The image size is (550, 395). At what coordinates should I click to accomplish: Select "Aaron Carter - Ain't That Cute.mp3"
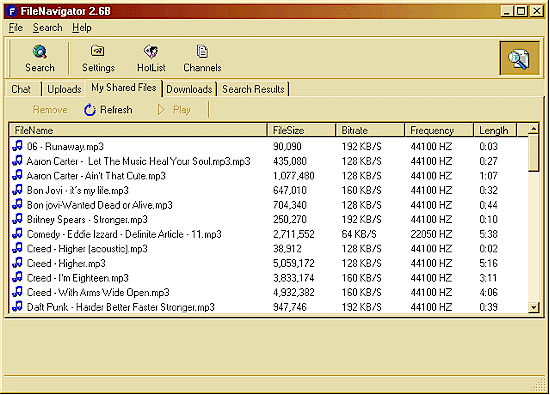coord(96,175)
